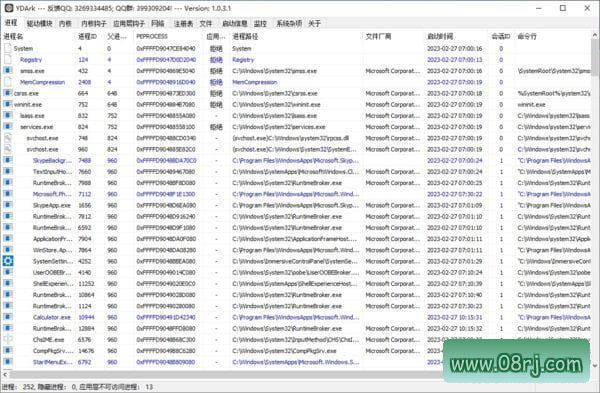The width and height of the screenshot is (600, 393).
Task: Click start time 2023-02-27 10:15:31
Action: pos(455,317)
